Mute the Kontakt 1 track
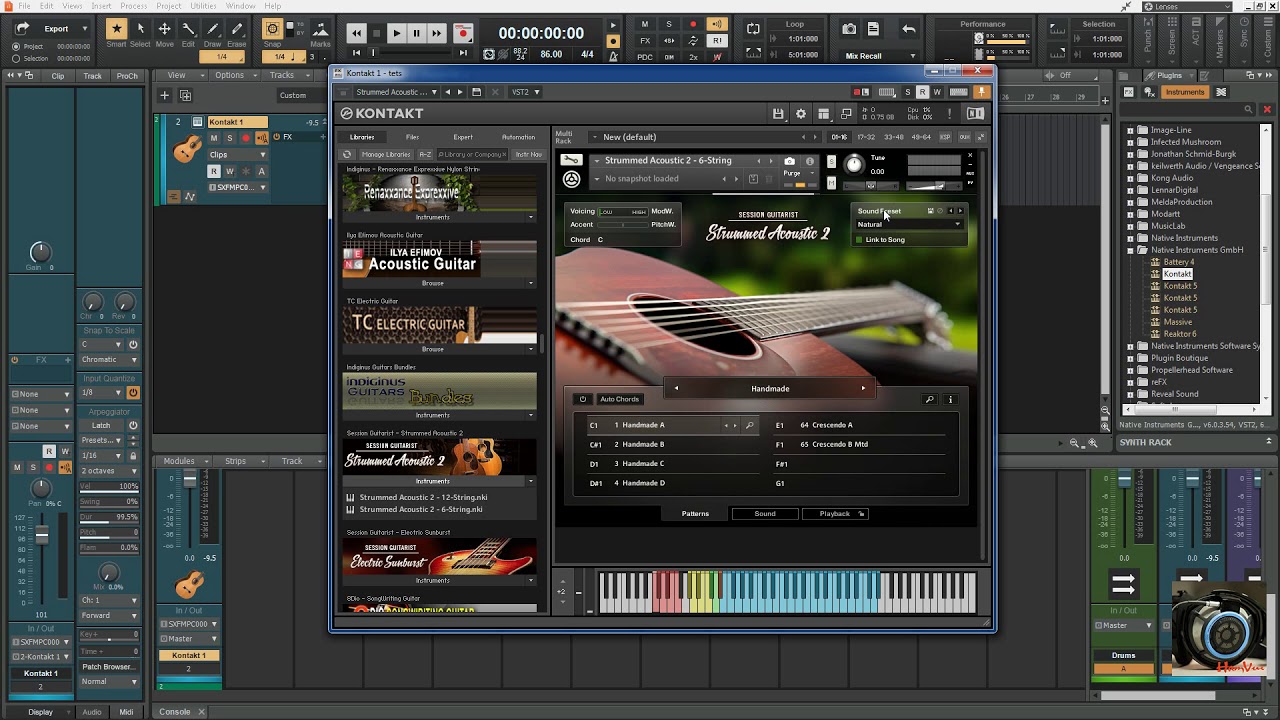1280x720 pixels. 213,138
